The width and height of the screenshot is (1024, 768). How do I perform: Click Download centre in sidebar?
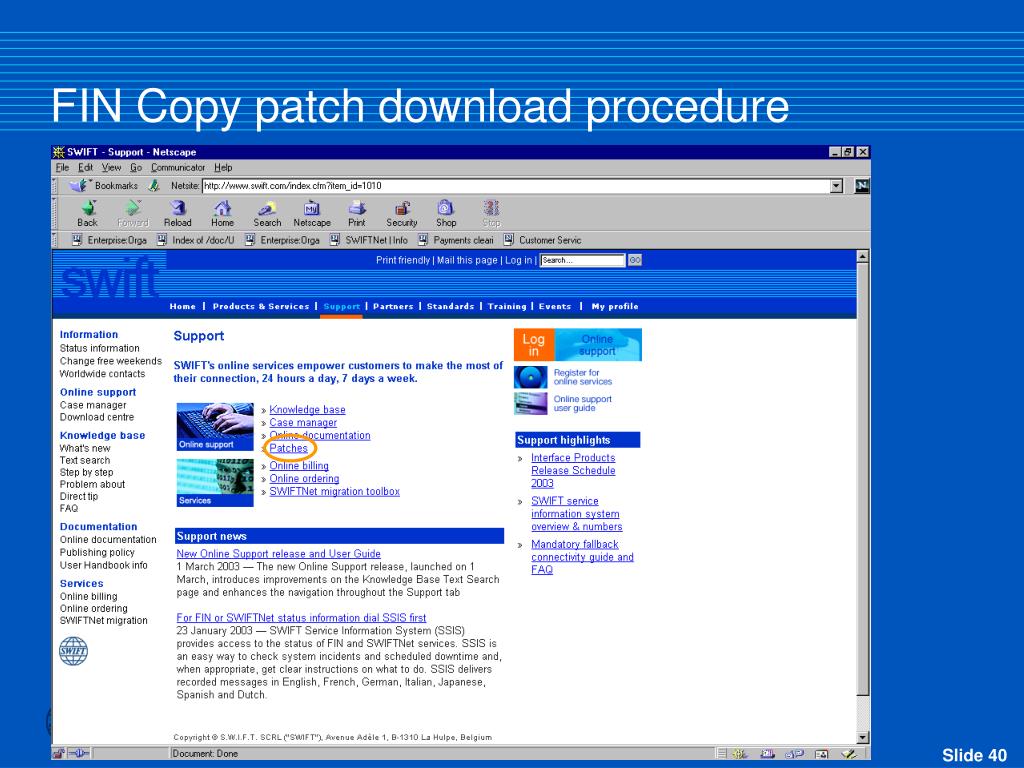[x=97, y=417]
